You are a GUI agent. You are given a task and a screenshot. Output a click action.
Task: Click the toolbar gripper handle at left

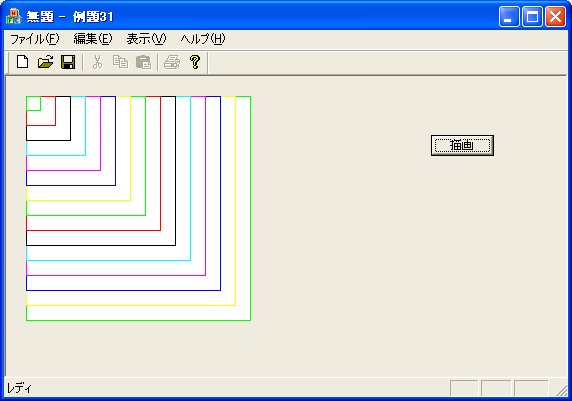[9, 62]
